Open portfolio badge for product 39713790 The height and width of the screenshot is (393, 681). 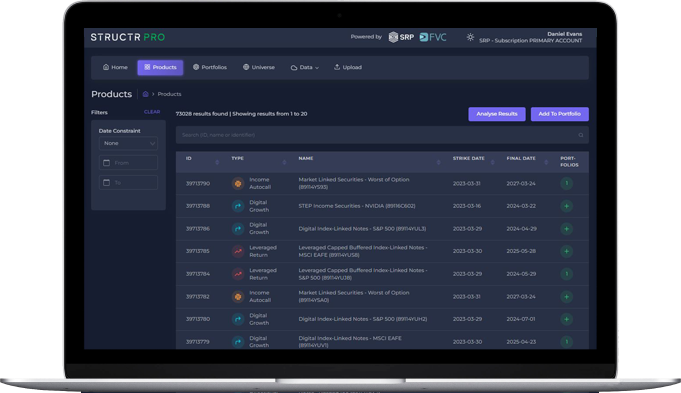click(566, 183)
